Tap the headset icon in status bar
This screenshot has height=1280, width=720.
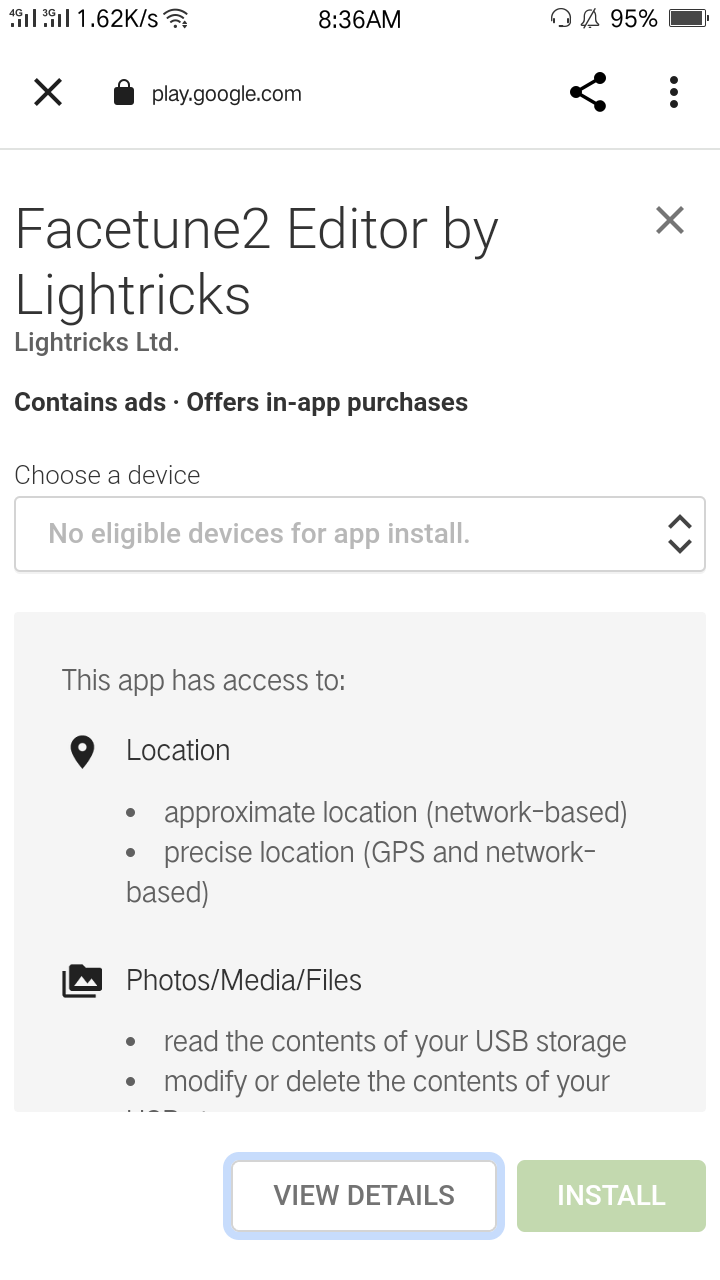click(561, 18)
